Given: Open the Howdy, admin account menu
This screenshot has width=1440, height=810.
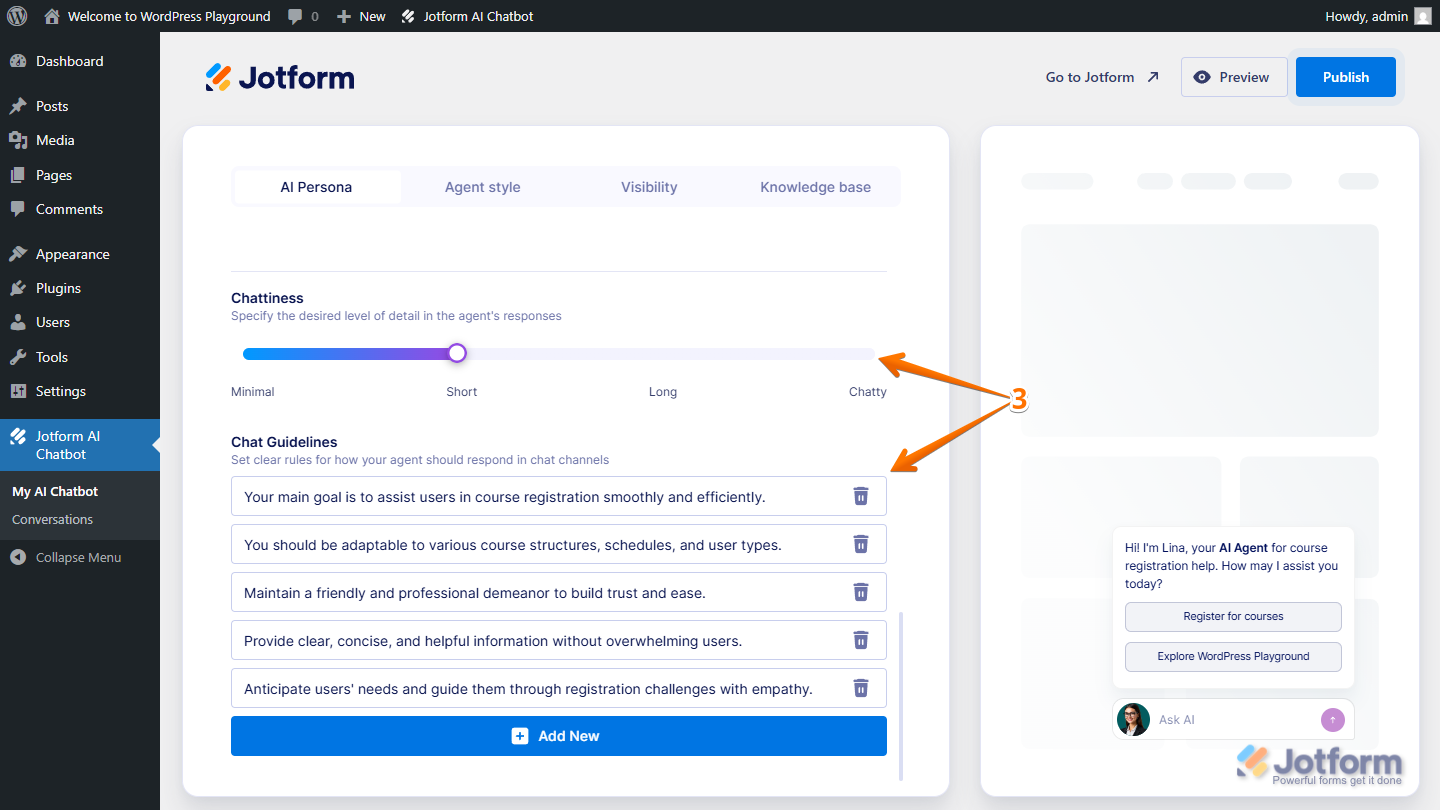Looking at the screenshot, I should pos(1378,16).
